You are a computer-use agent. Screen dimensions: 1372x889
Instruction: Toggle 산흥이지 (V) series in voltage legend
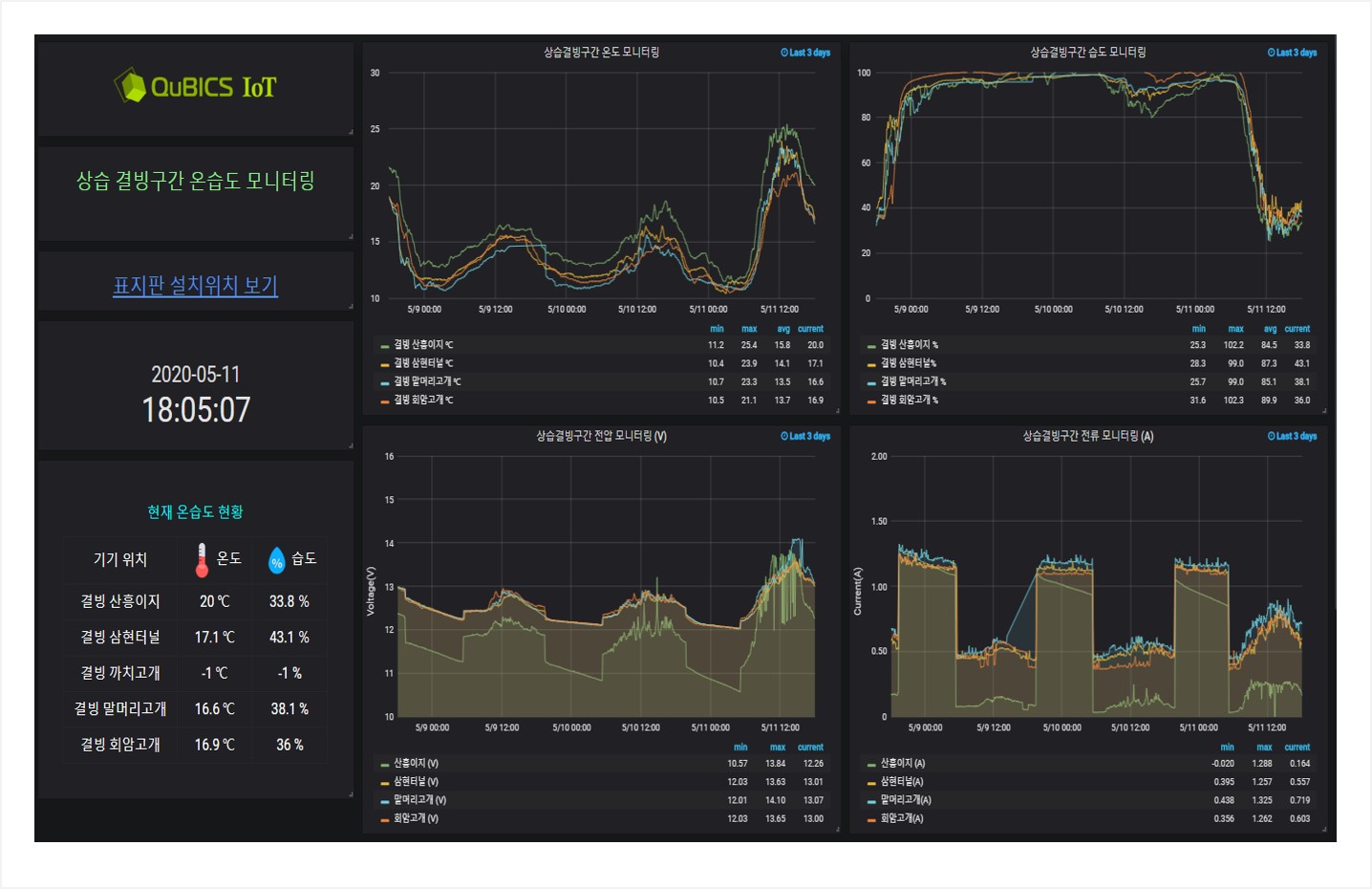click(x=416, y=764)
